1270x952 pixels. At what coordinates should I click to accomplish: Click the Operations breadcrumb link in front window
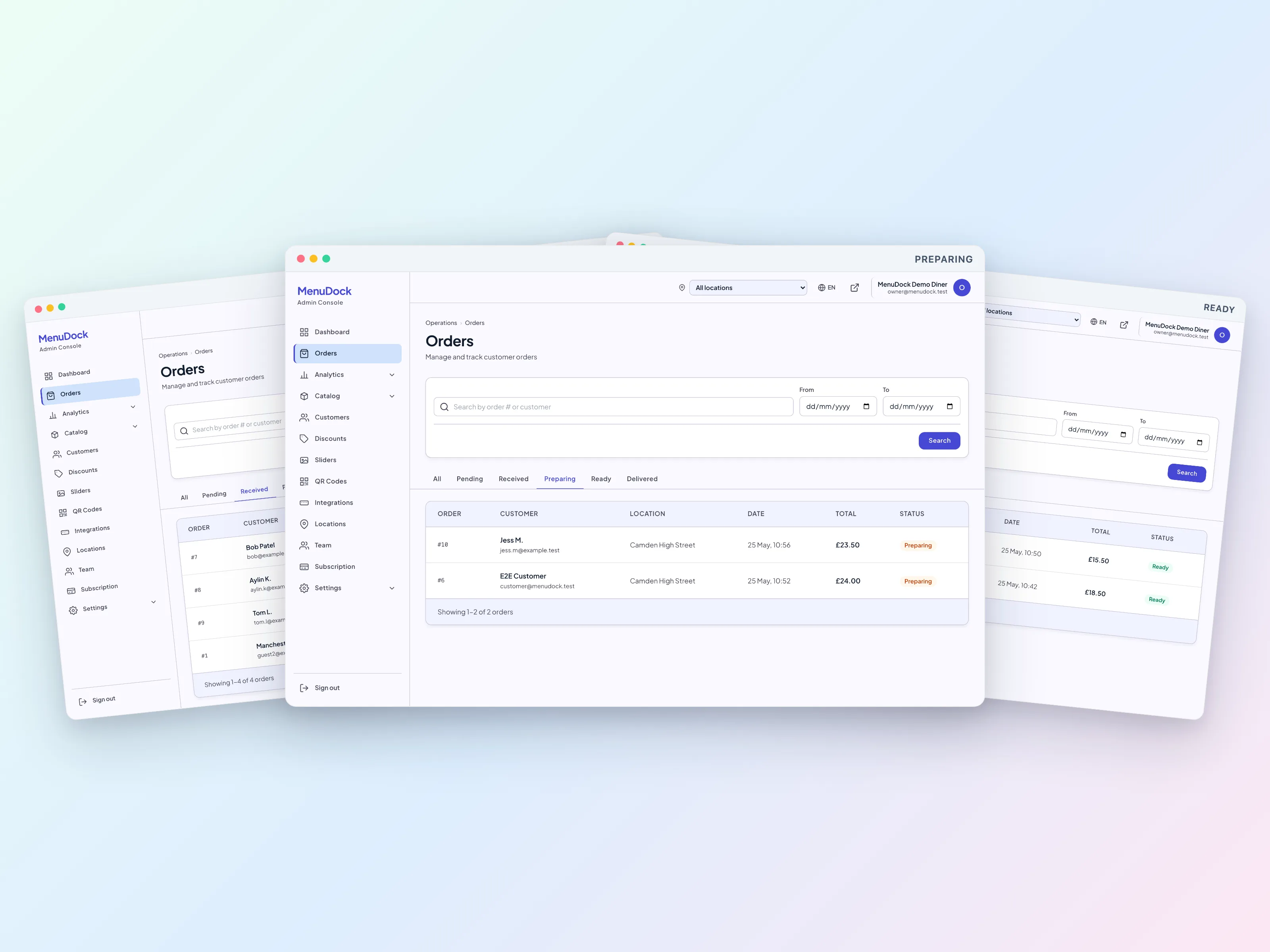[441, 323]
